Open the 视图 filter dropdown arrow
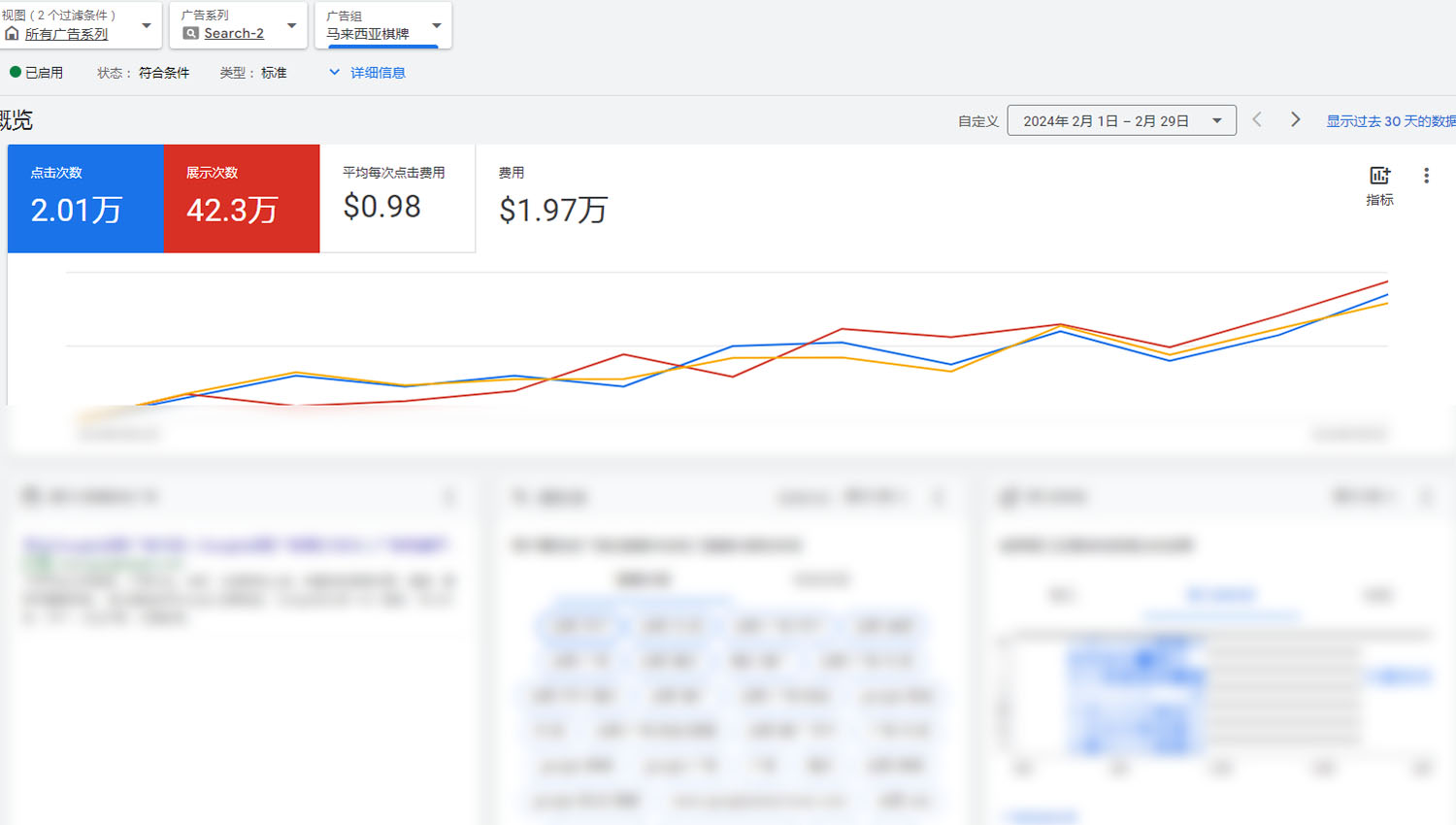The image size is (1456, 825). 147,26
